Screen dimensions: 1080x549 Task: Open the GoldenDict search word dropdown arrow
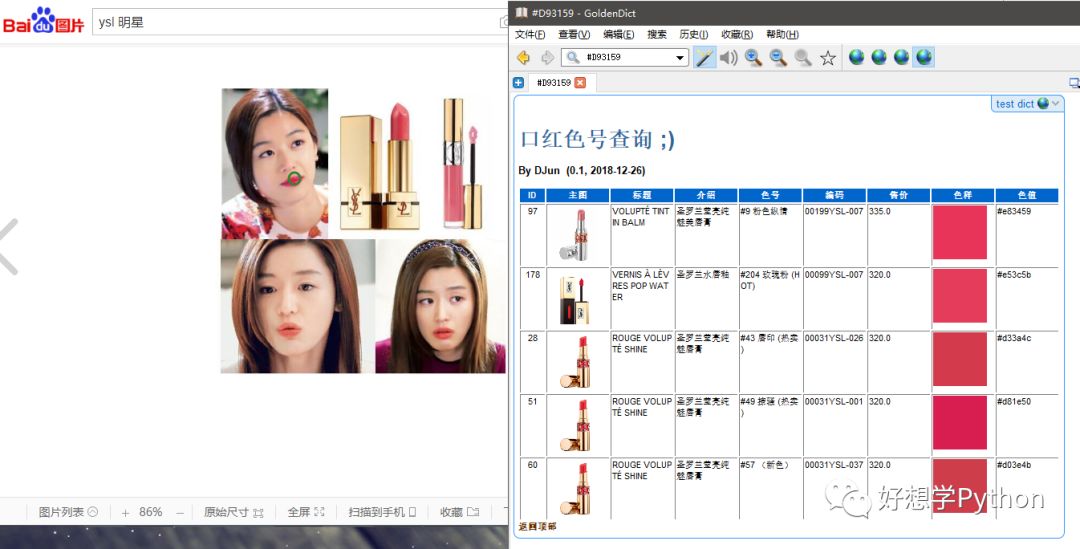click(680, 58)
